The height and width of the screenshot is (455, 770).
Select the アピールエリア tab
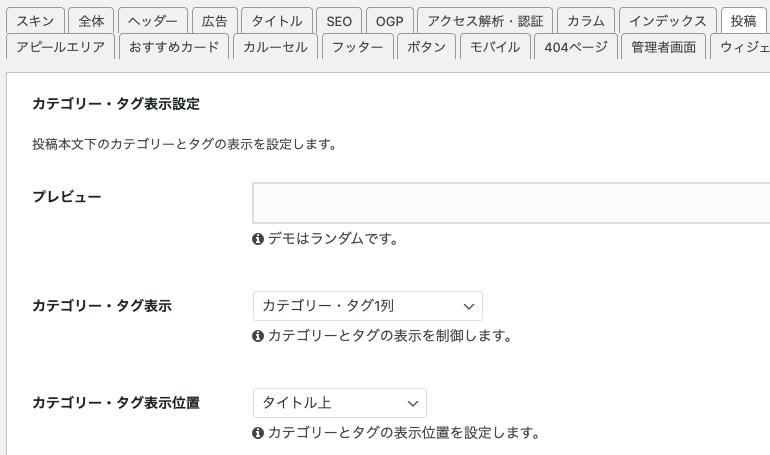[60, 47]
